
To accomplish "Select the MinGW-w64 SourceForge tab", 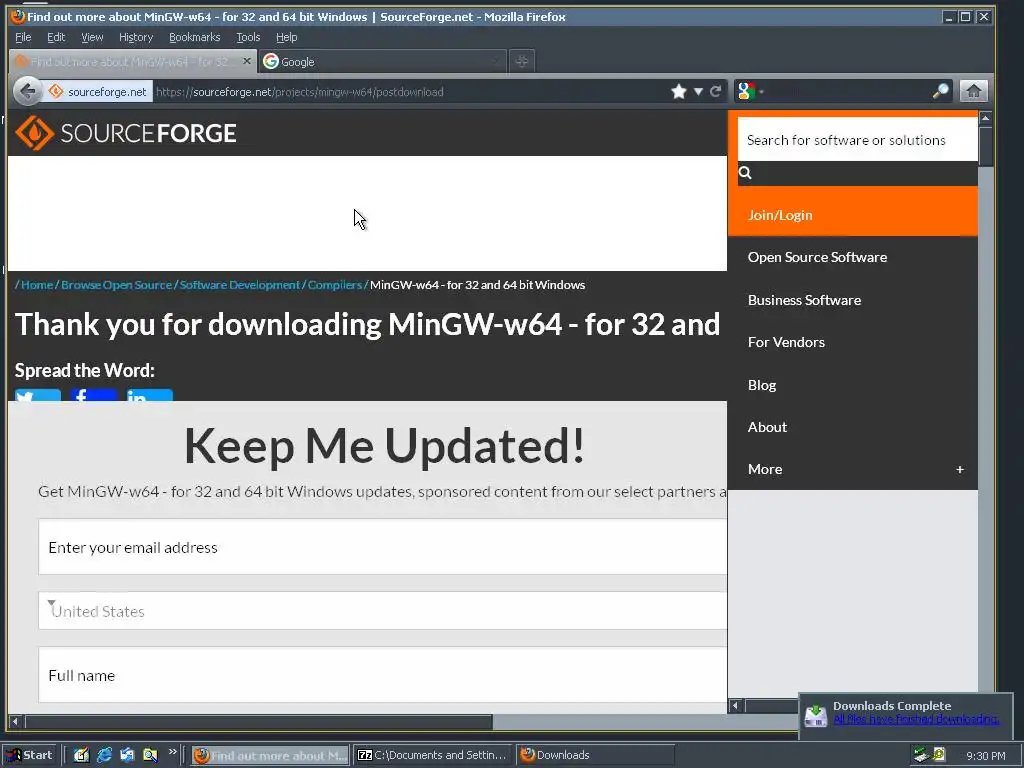I will [x=133, y=61].
